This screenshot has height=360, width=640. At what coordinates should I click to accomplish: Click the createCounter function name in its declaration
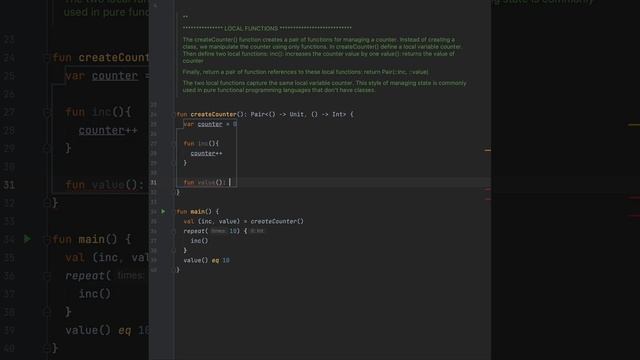pos(213,114)
